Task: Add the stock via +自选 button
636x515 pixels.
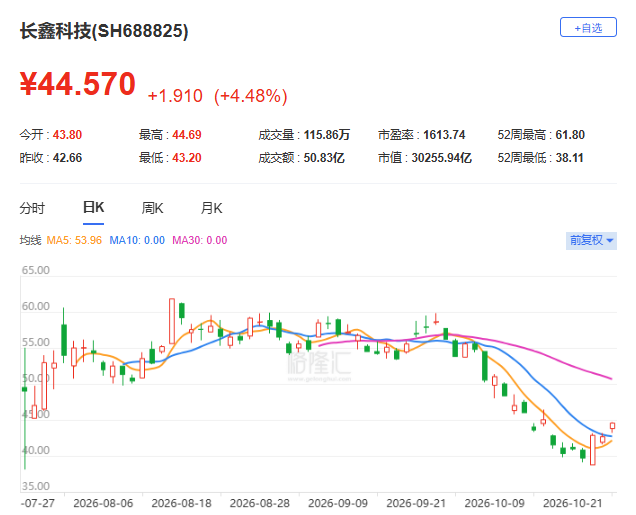Action: [588, 27]
